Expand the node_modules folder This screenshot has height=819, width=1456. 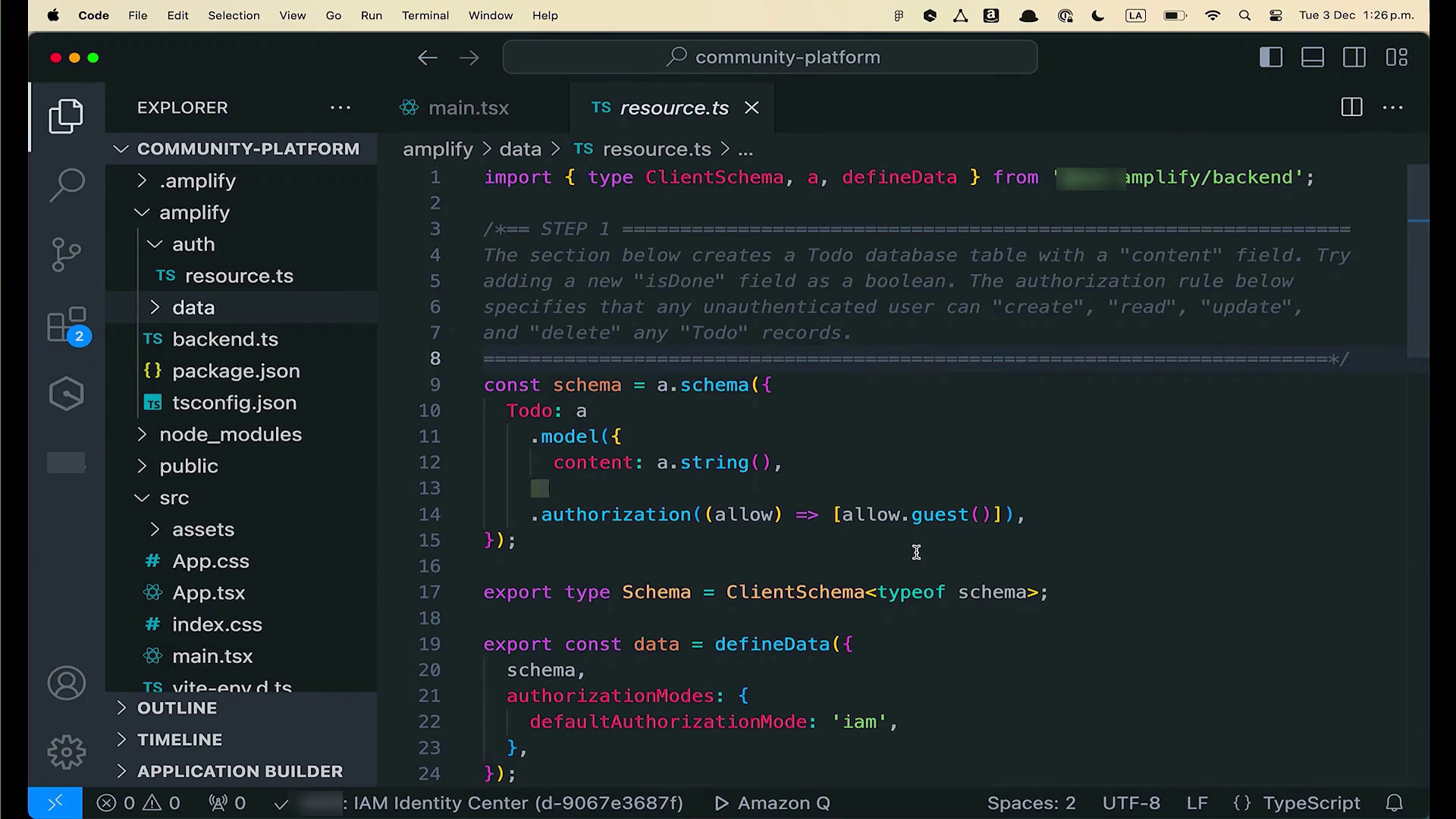[241, 435]
